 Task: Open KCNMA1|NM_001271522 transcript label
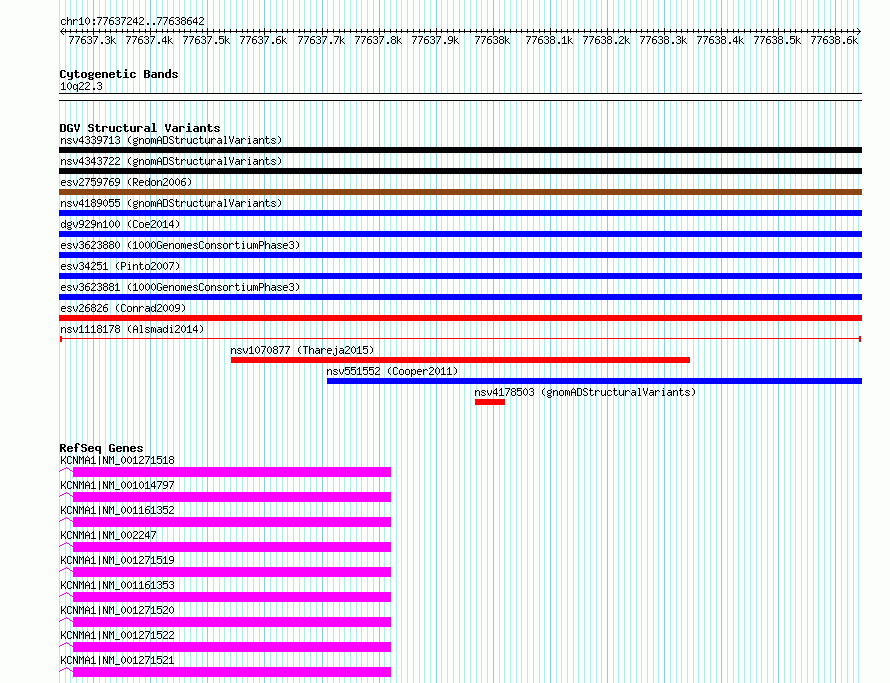[x=117, y=635]
